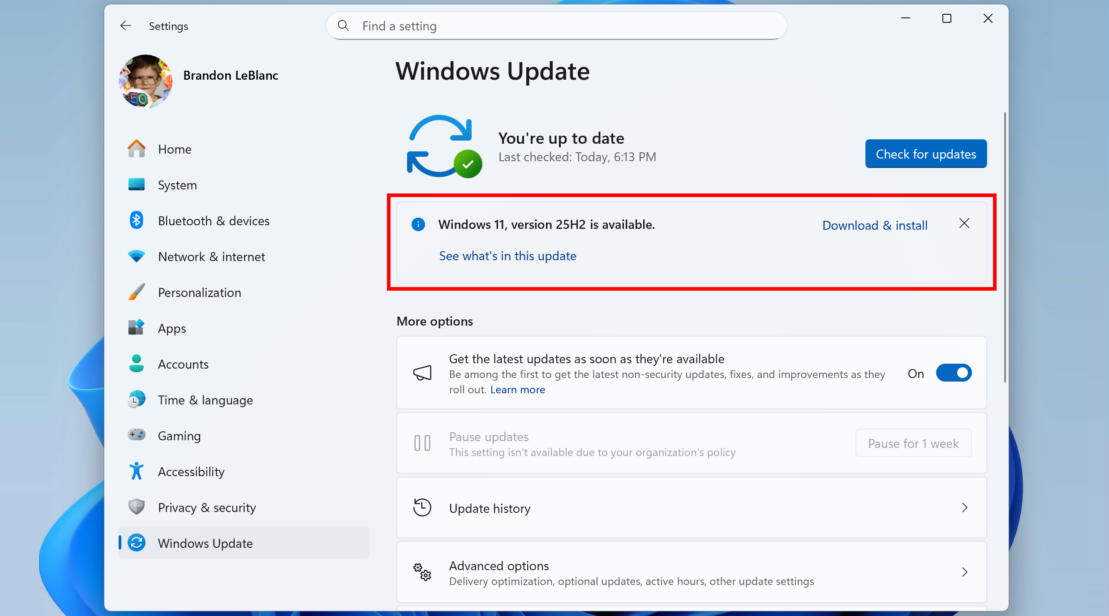Click the Accessibility figure icon
The width and height of the screenshot is (1109, 616).
[137, 471]
